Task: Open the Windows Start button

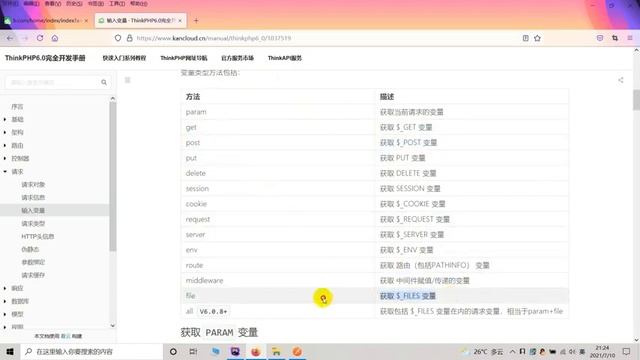Action: 10,351
